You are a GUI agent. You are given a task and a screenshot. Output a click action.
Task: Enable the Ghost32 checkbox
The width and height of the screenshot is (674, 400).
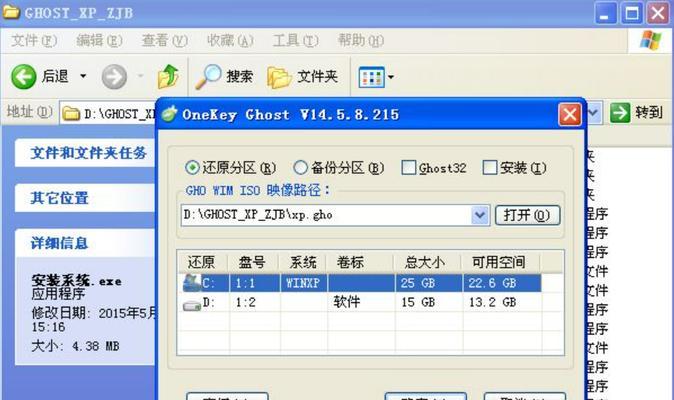(409, 168)
